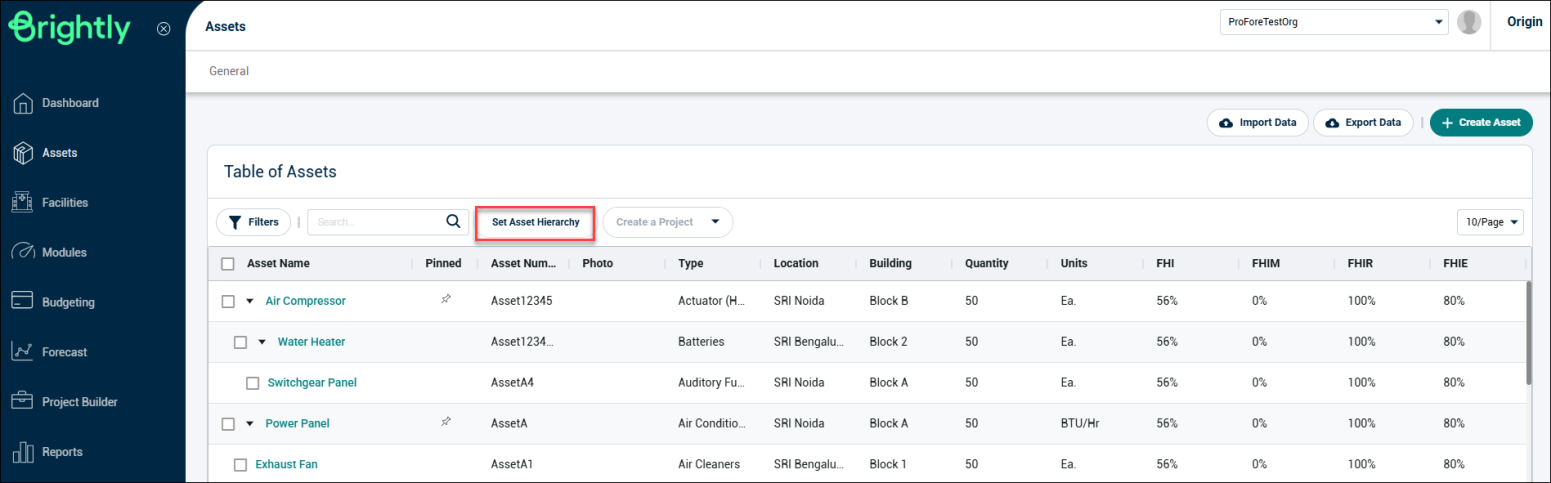
Task: Open Modules gauge icon
Action: click(23, 253)
